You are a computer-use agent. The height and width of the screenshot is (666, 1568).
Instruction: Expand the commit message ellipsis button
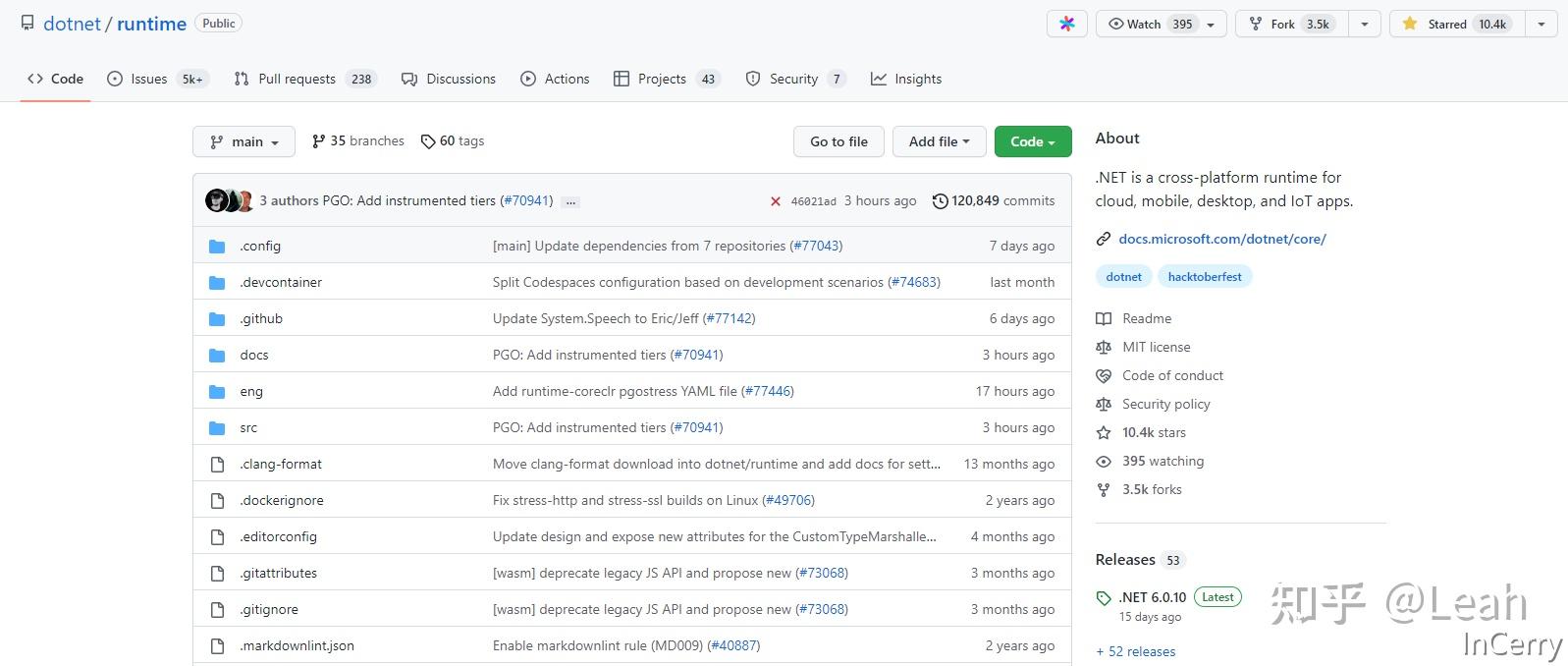click(571, 201)
